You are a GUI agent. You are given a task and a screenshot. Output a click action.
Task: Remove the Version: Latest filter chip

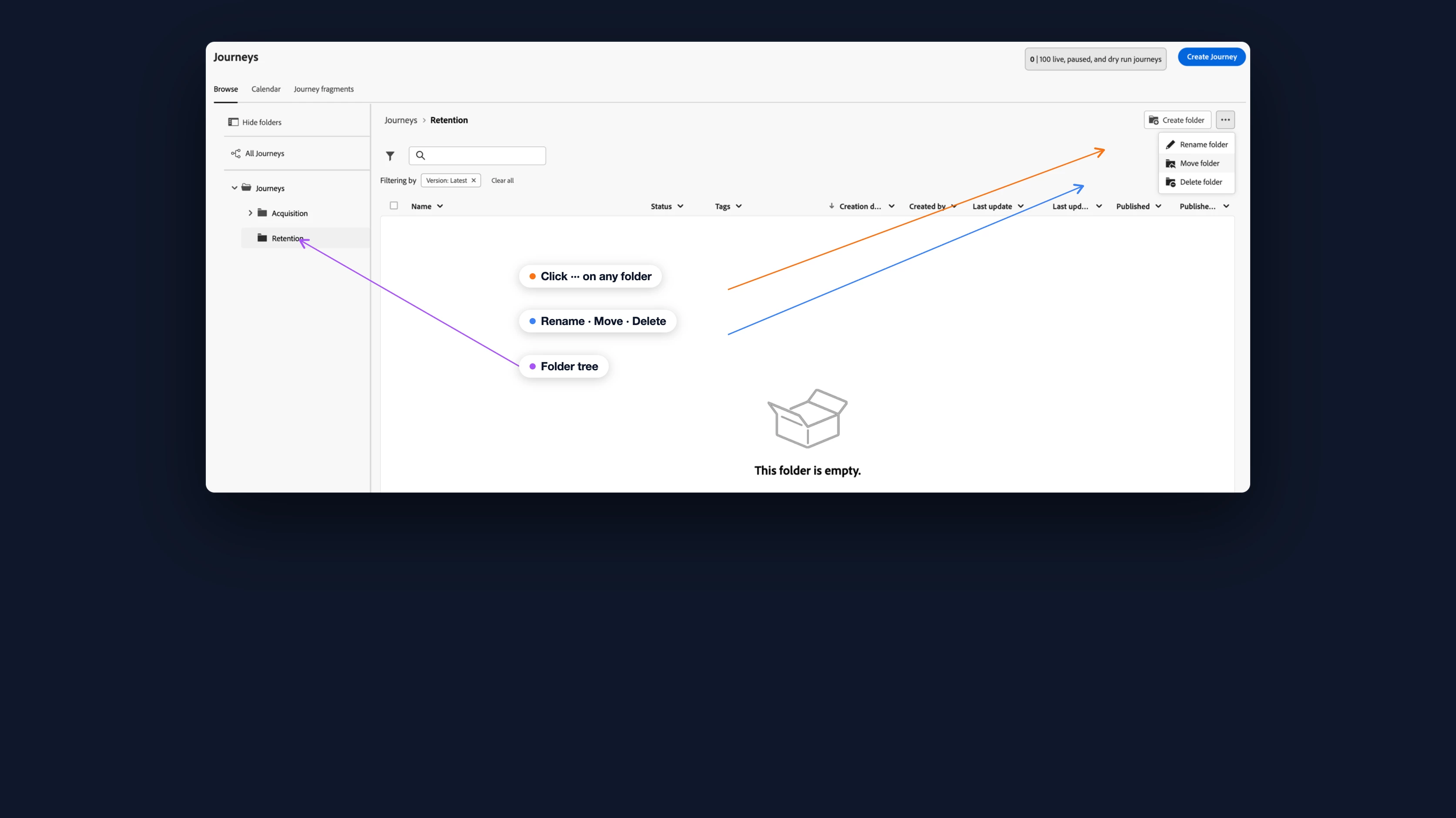click(473, 180)
